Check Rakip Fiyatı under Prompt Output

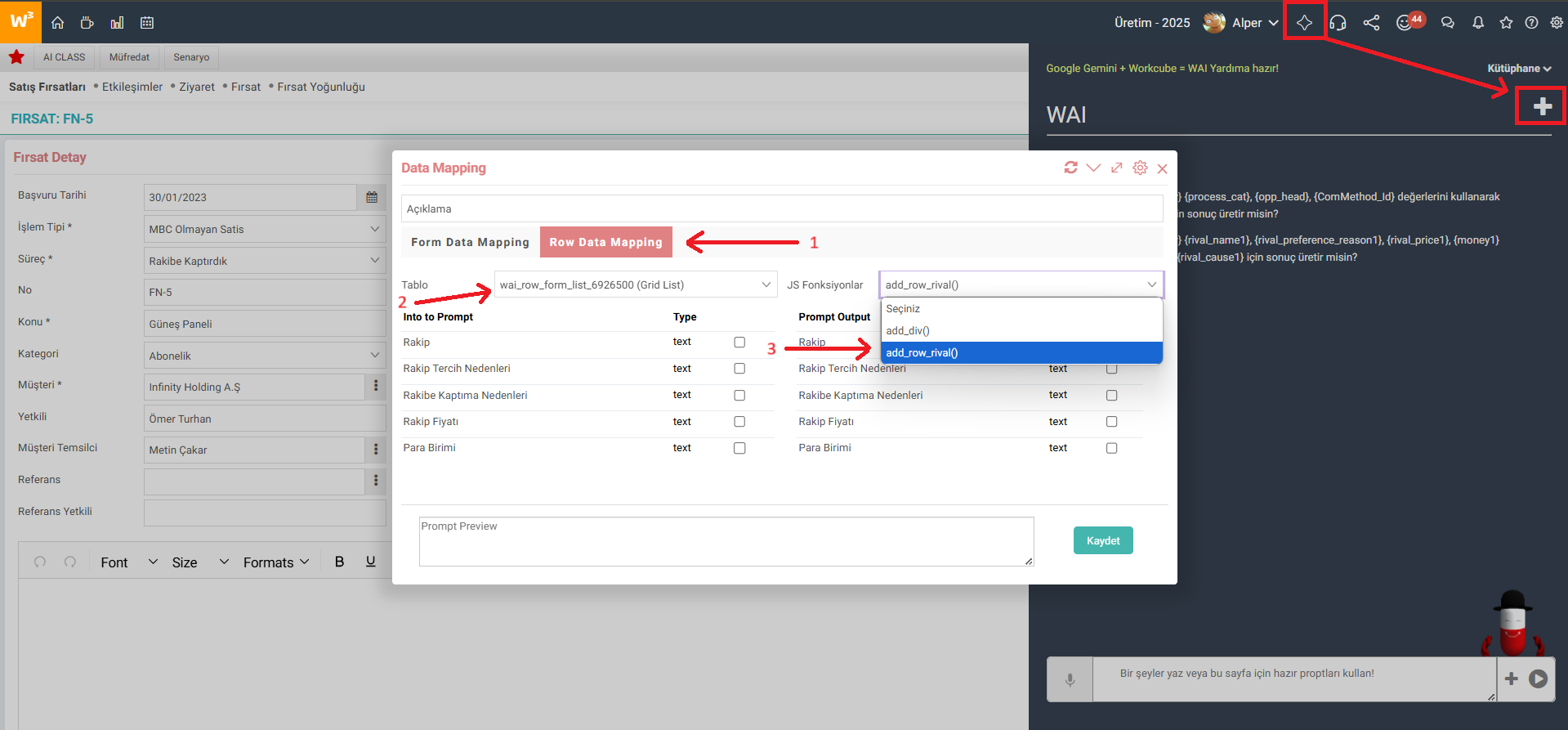tap(1111, 422)
